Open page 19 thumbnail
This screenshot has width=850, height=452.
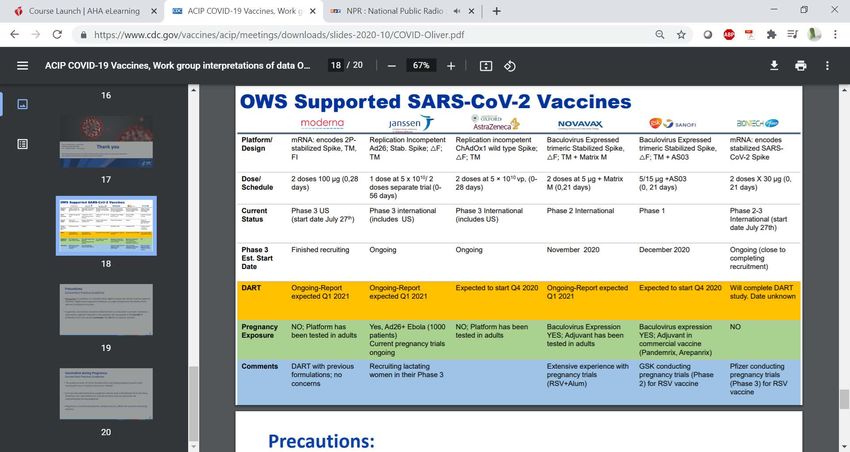pyautogui.click(x=106, y=309)
